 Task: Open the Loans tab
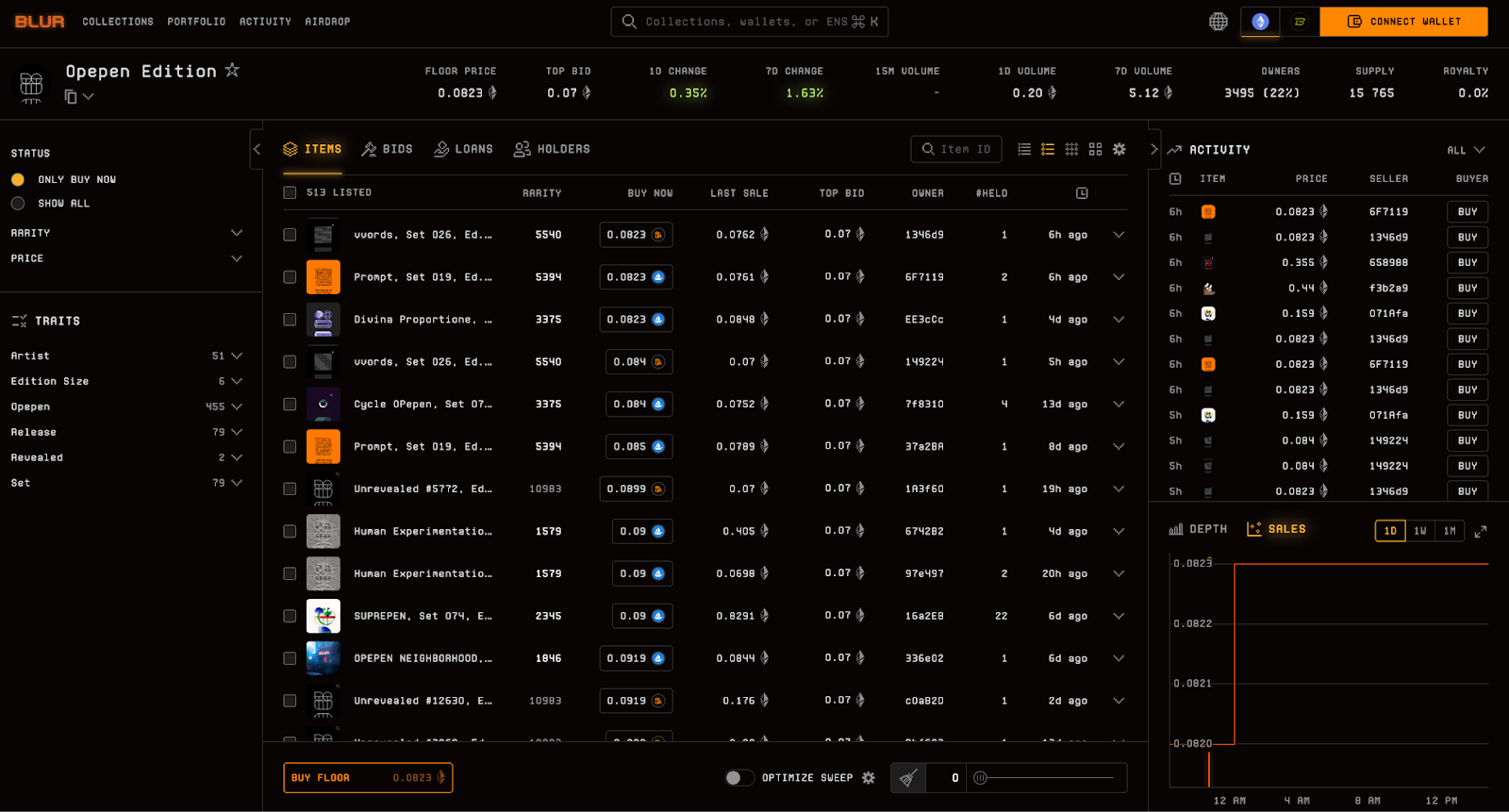pyautogui.click(x=463, y=149)
